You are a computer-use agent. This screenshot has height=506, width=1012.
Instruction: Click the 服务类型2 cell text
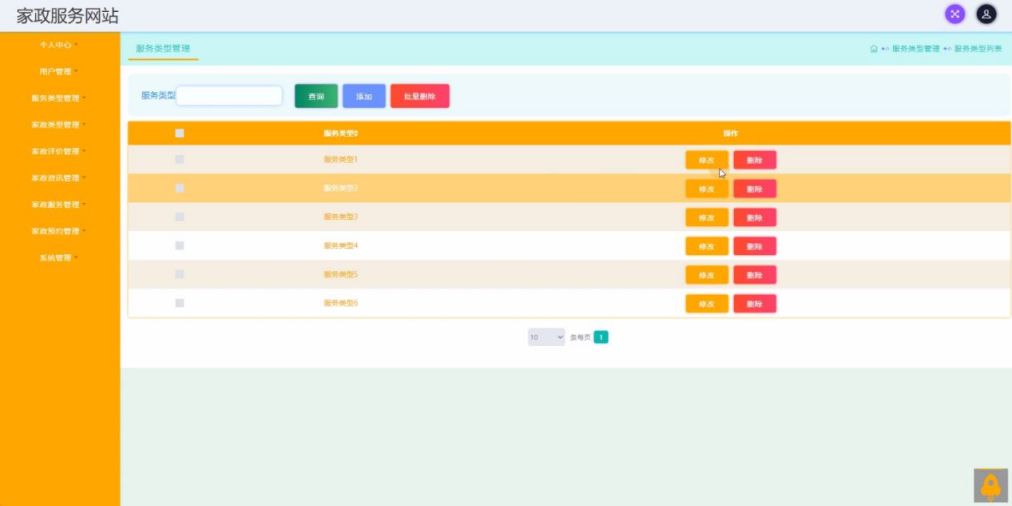click(340, 188)
